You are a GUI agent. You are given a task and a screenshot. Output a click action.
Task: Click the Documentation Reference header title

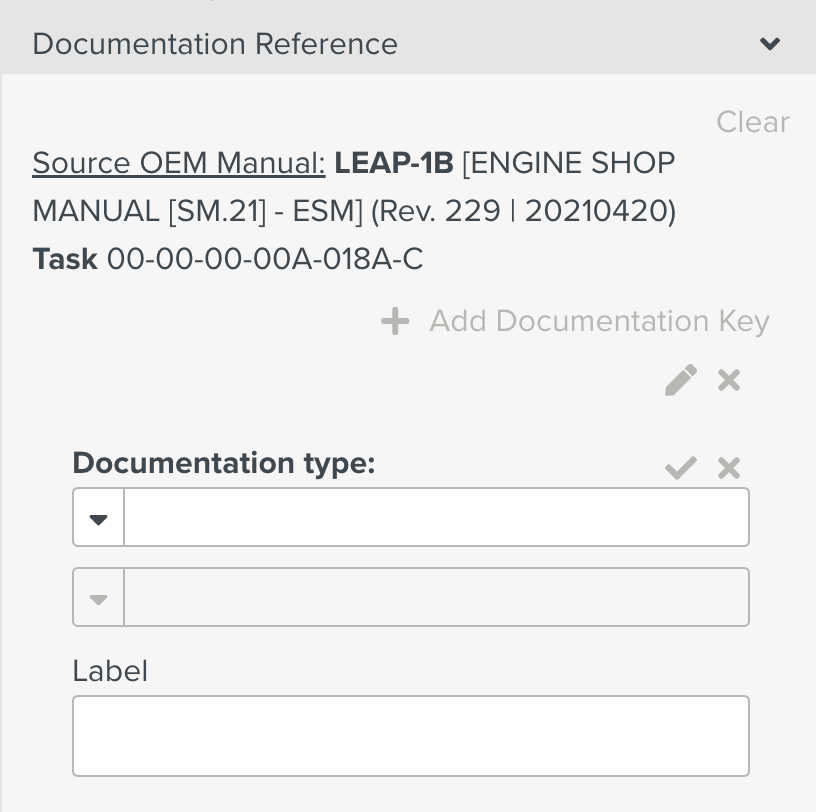pos(215,44)
